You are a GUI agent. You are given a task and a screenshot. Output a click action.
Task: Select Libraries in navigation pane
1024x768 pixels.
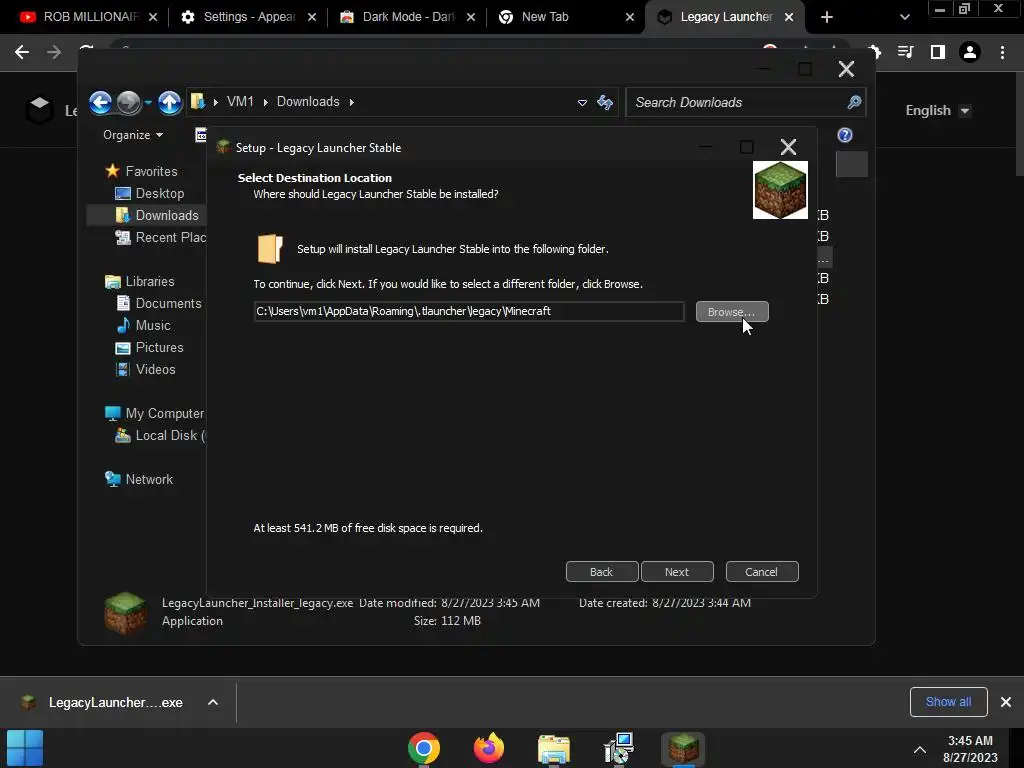(x=140, y=281)
